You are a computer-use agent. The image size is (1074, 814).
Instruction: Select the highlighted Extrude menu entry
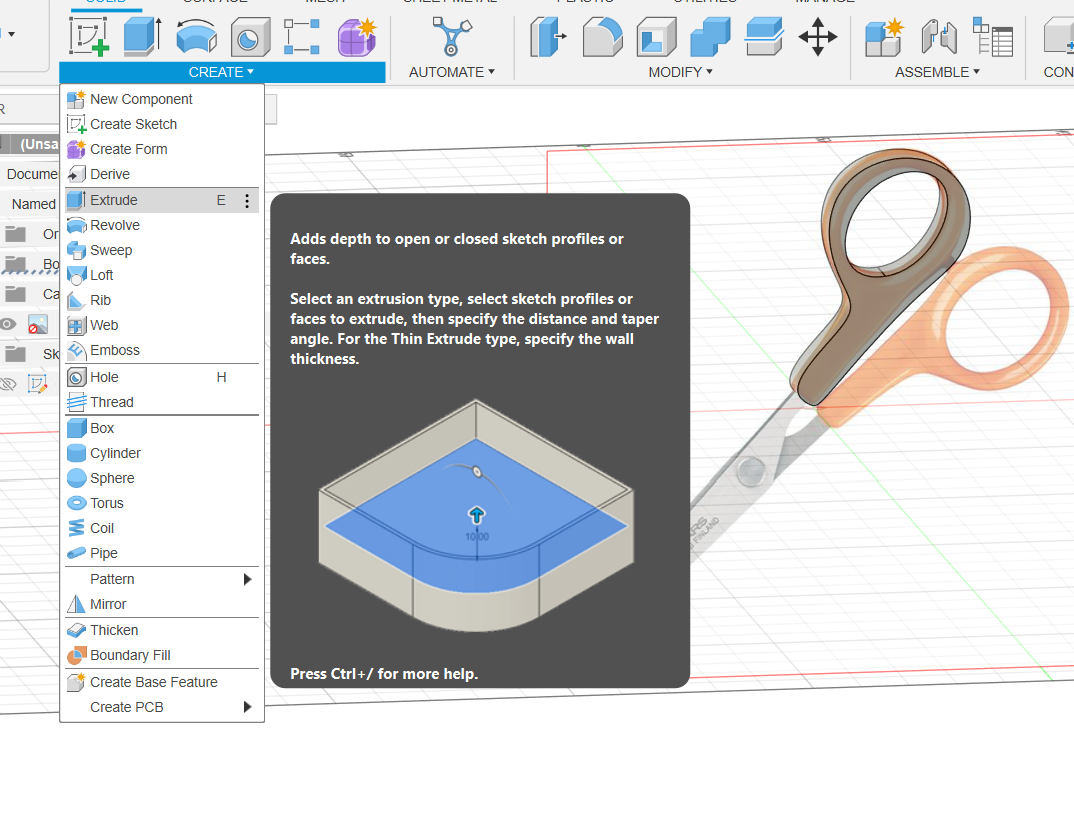(162, 200)
